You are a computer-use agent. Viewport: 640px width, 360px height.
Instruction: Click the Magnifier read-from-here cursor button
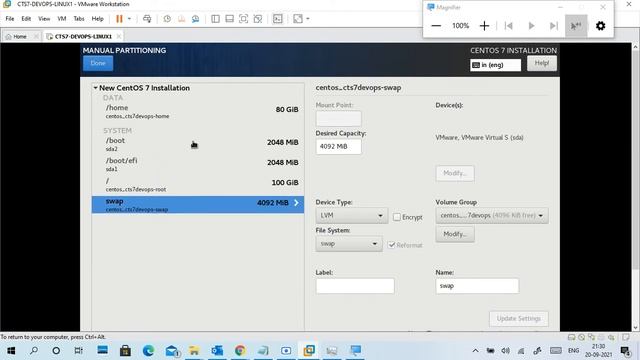tap(576, 26)
